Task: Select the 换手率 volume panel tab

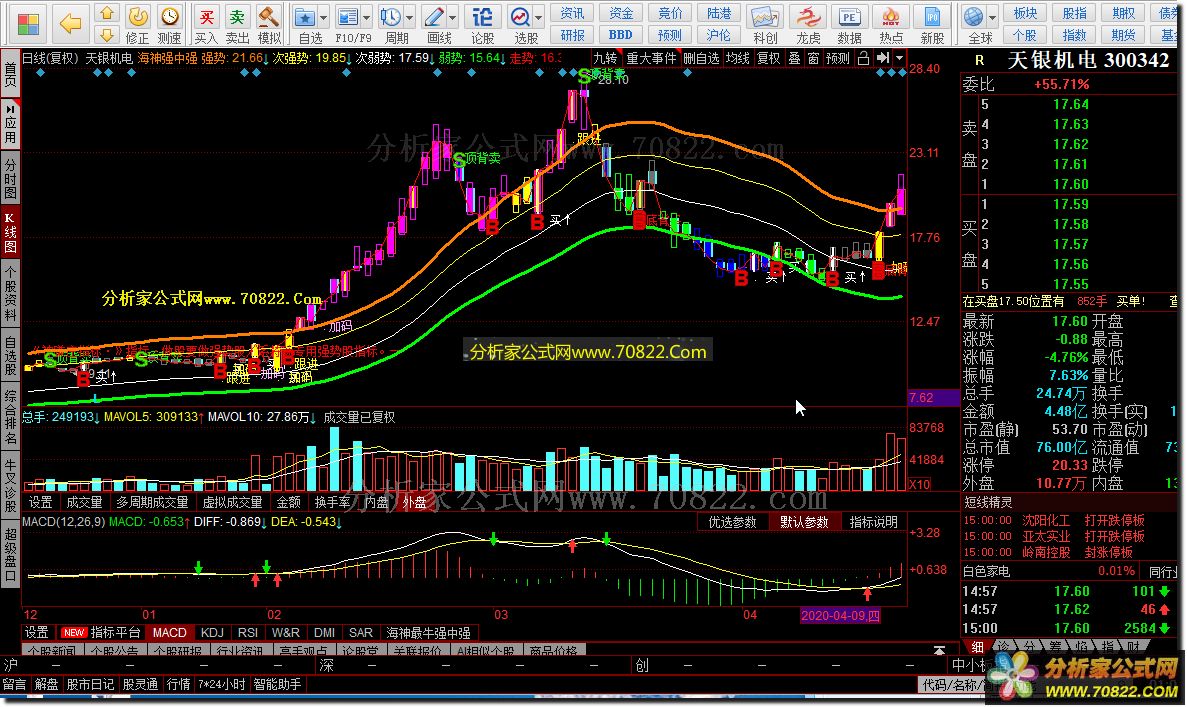Action: coord(332,502)
